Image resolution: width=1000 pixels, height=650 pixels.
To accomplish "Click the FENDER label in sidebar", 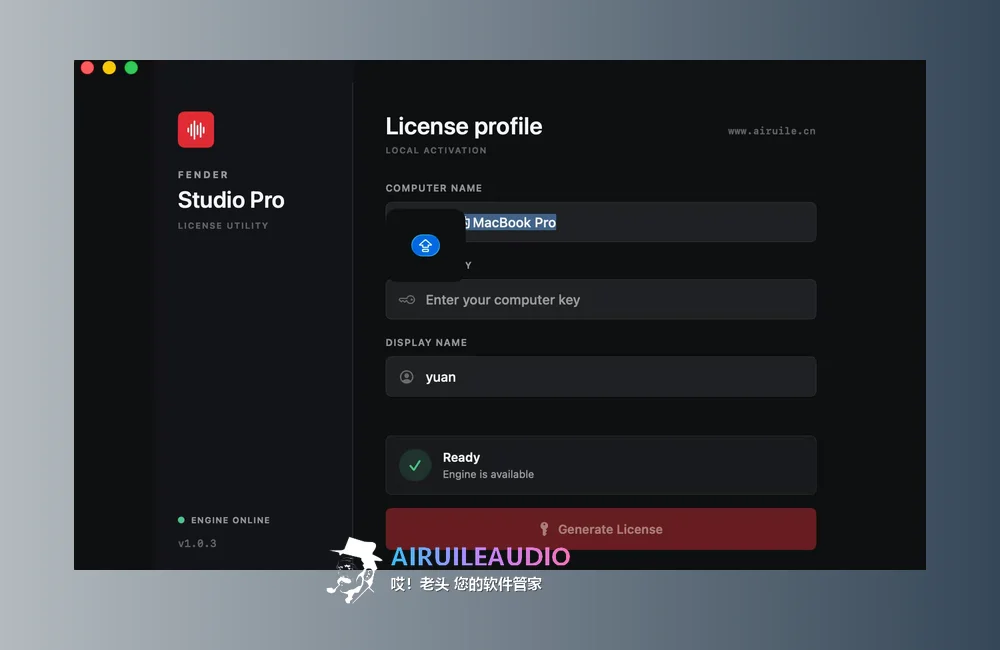I will click(x=203, y=175).
